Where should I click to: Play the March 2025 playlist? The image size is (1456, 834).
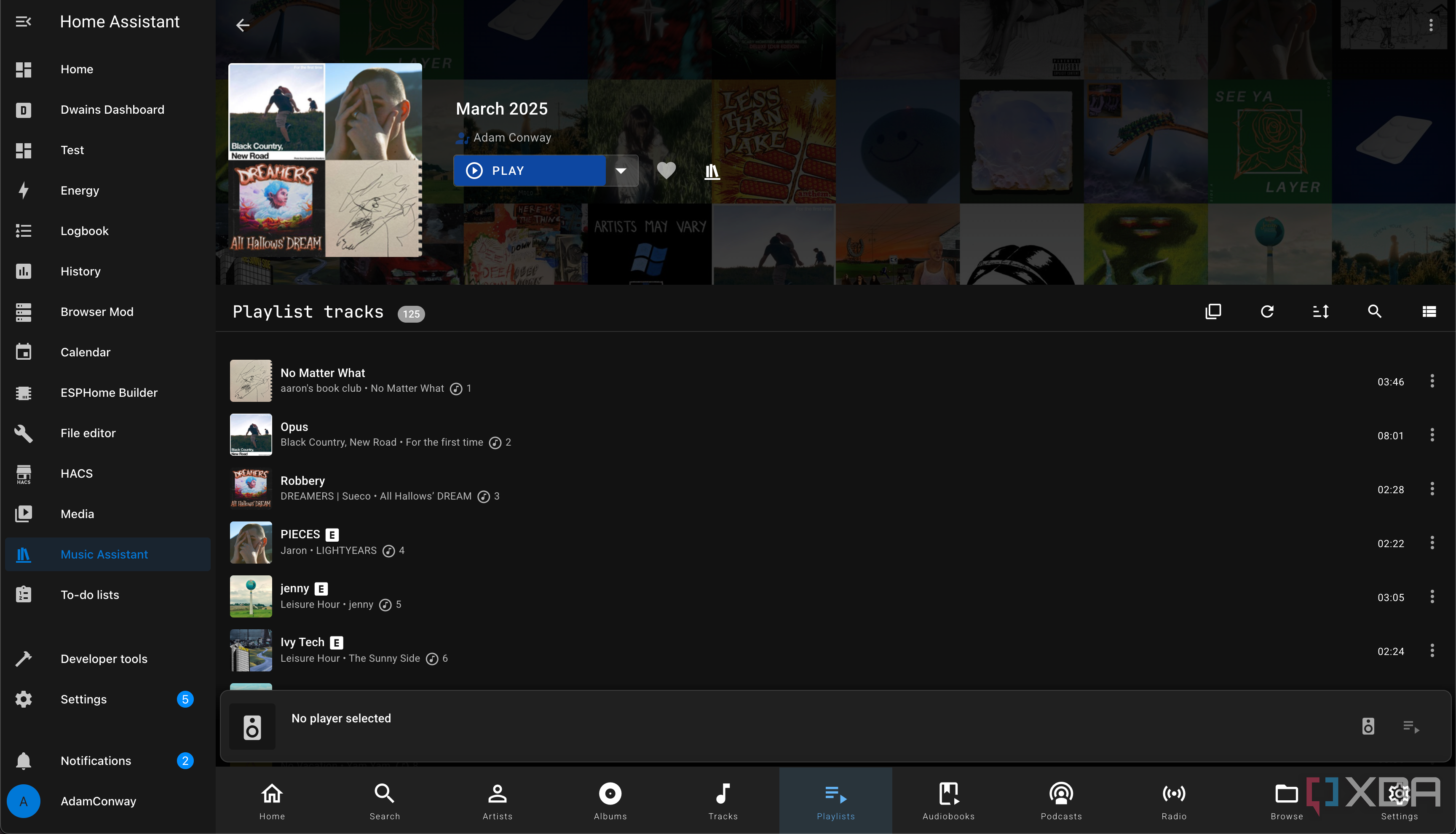(529, 171)
